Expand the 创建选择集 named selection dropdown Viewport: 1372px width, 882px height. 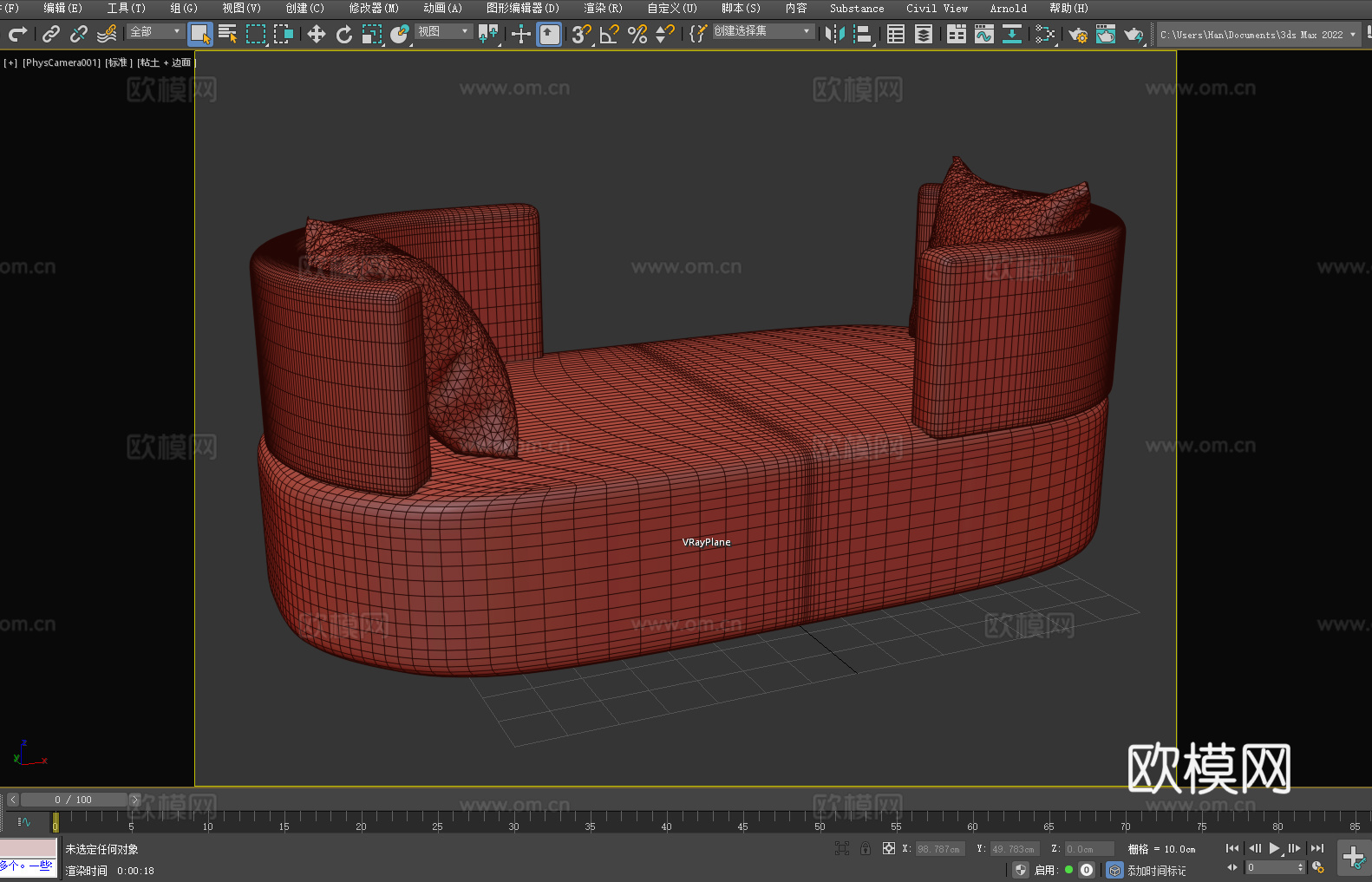pyautogui.click(x=762, y=31)
